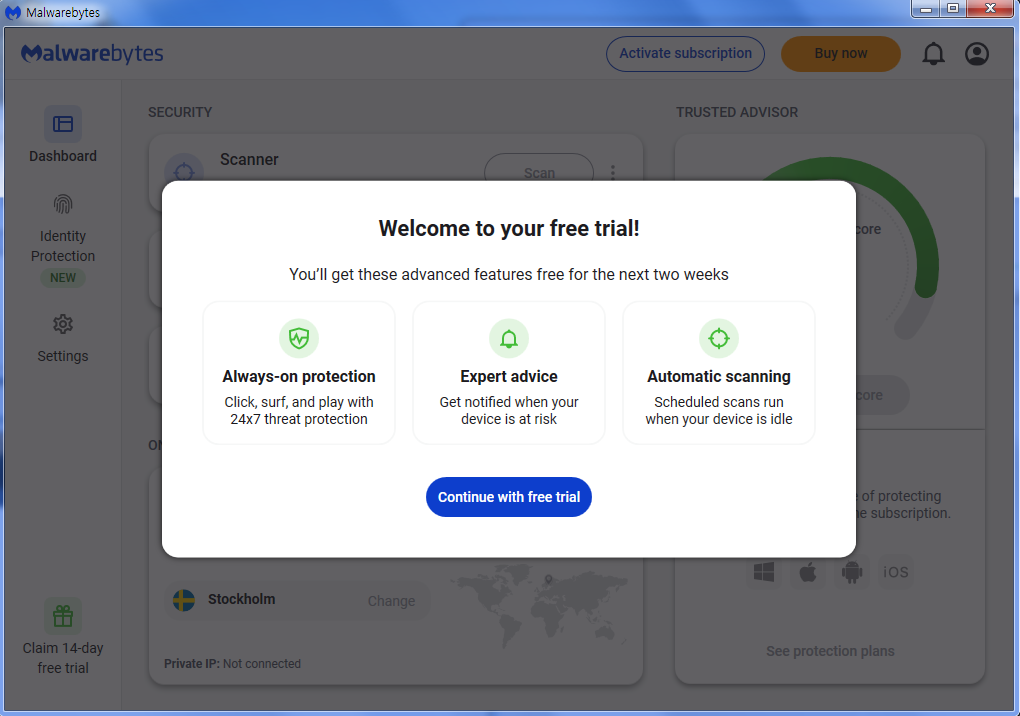Click See protection plans link
1020x716 pixels.
pos(830,651)
